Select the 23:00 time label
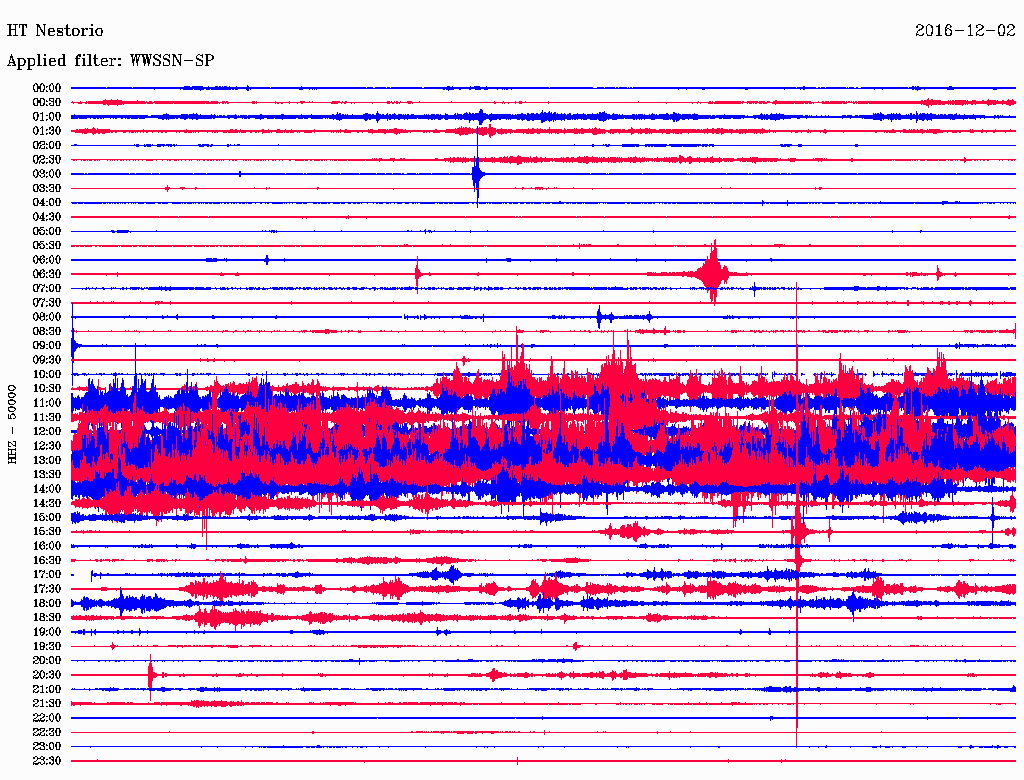 point(47,747)
